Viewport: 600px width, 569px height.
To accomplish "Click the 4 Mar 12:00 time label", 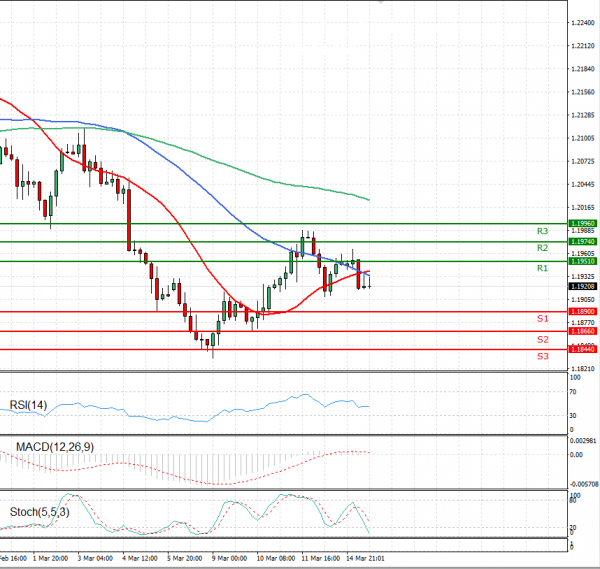I will (140, 558).
